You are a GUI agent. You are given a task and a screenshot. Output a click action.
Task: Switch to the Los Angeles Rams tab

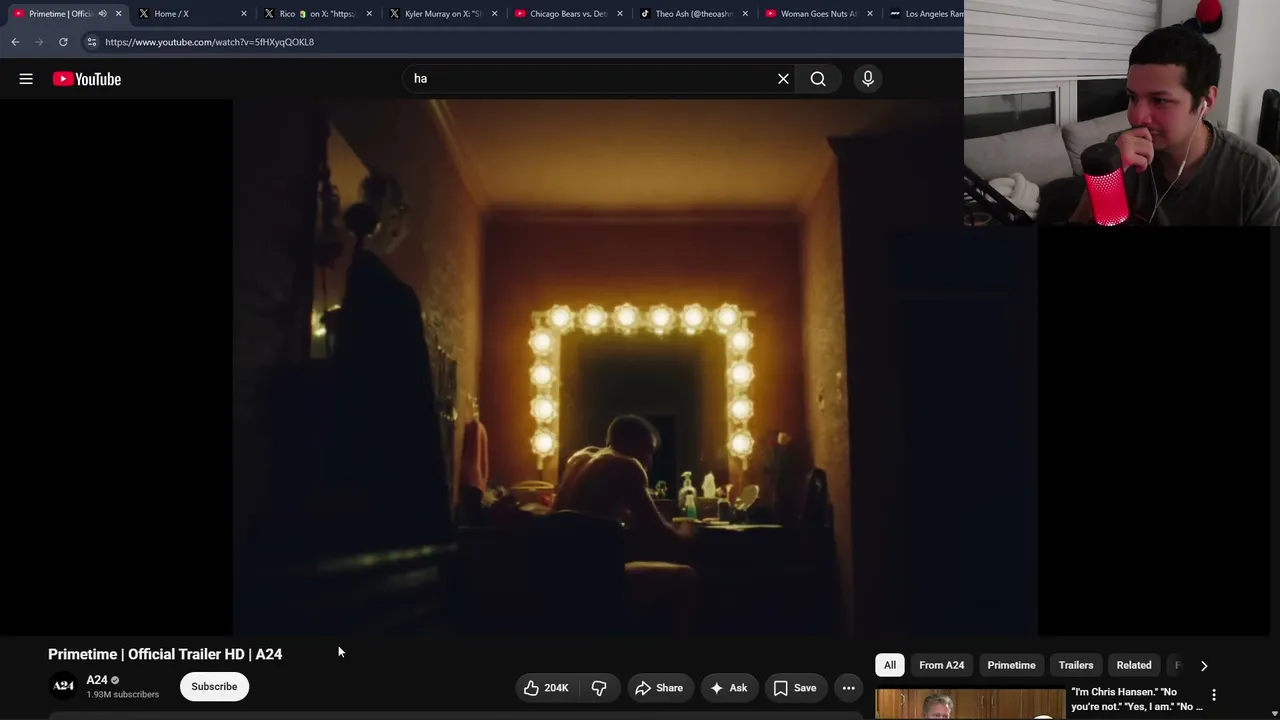(925, 14)
